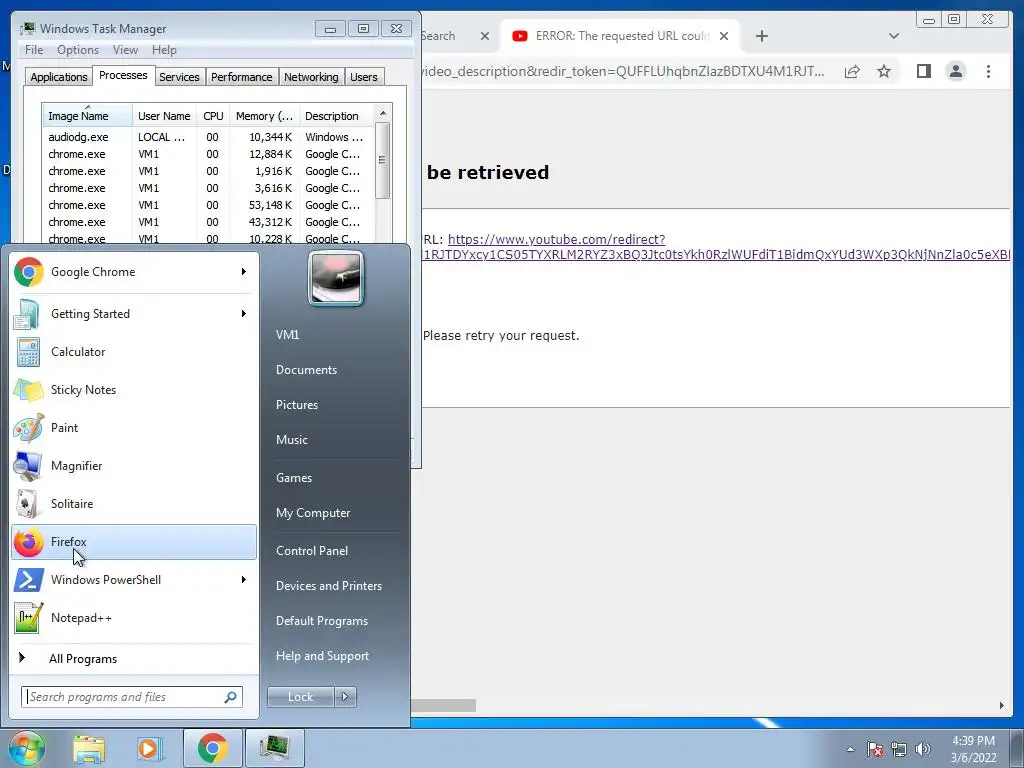Open Control Panel from Start menu
This screenshot has height=768, width=1024.
312,551
